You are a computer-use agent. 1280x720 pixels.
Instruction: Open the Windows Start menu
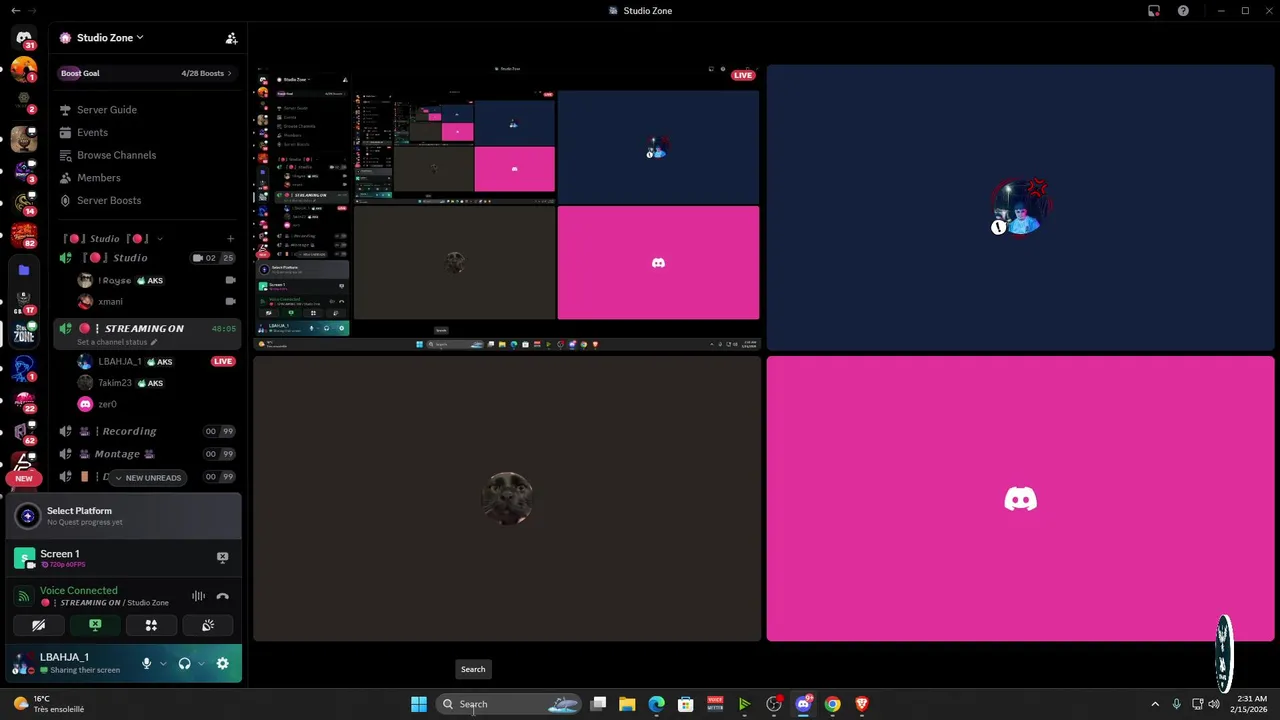click(x=419, y=704)
